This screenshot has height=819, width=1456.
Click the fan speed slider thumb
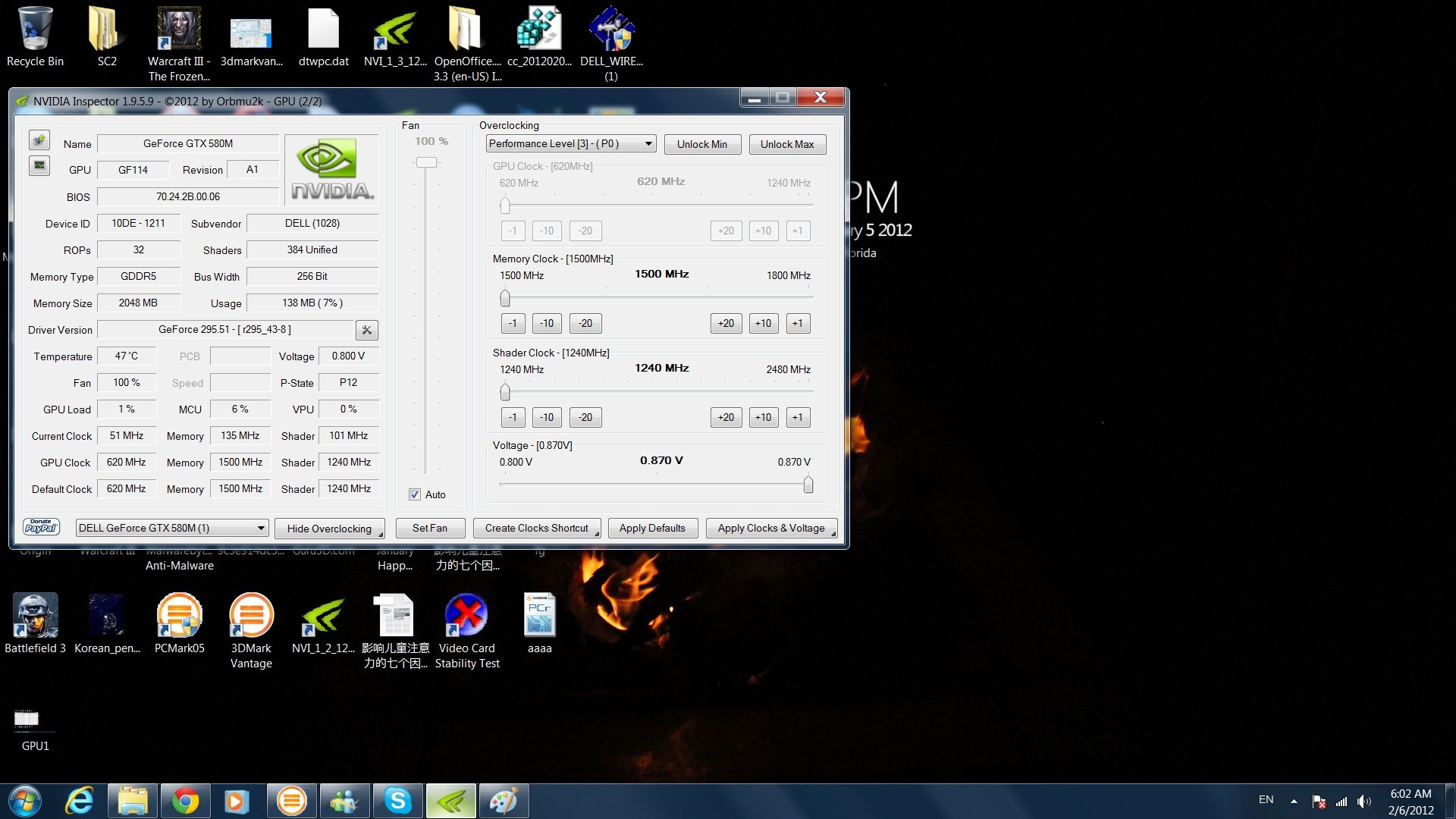click(x=426, y=162)
